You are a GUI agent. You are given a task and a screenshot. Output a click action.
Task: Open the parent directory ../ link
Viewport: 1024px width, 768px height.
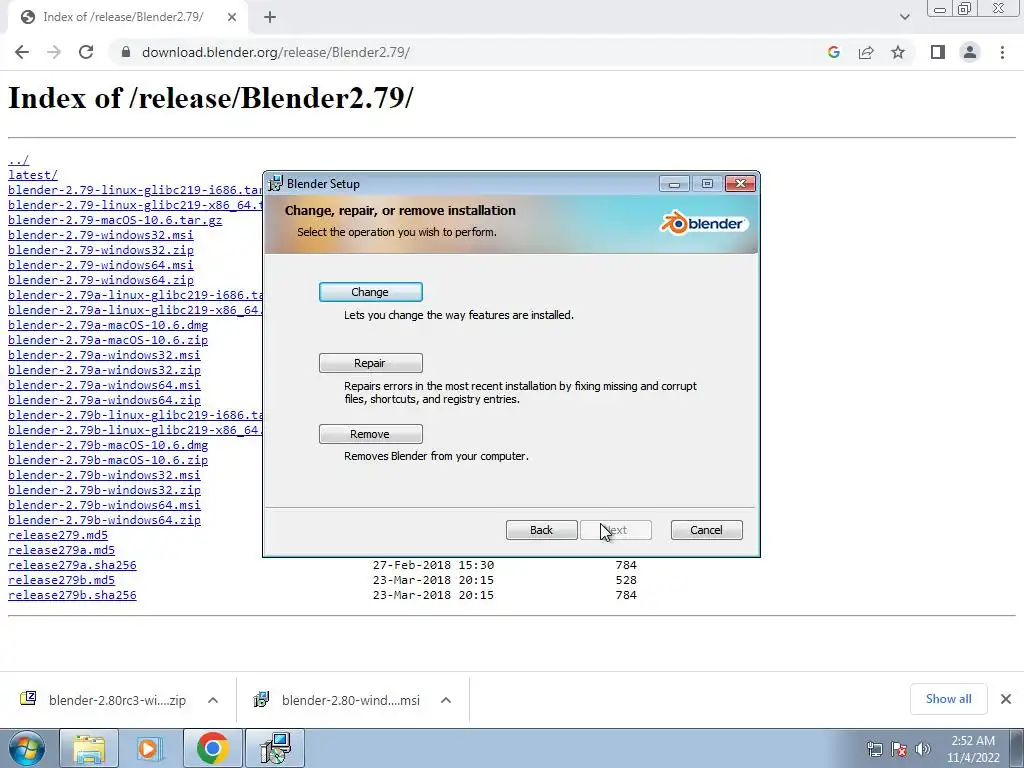click(x=18, y=160)
